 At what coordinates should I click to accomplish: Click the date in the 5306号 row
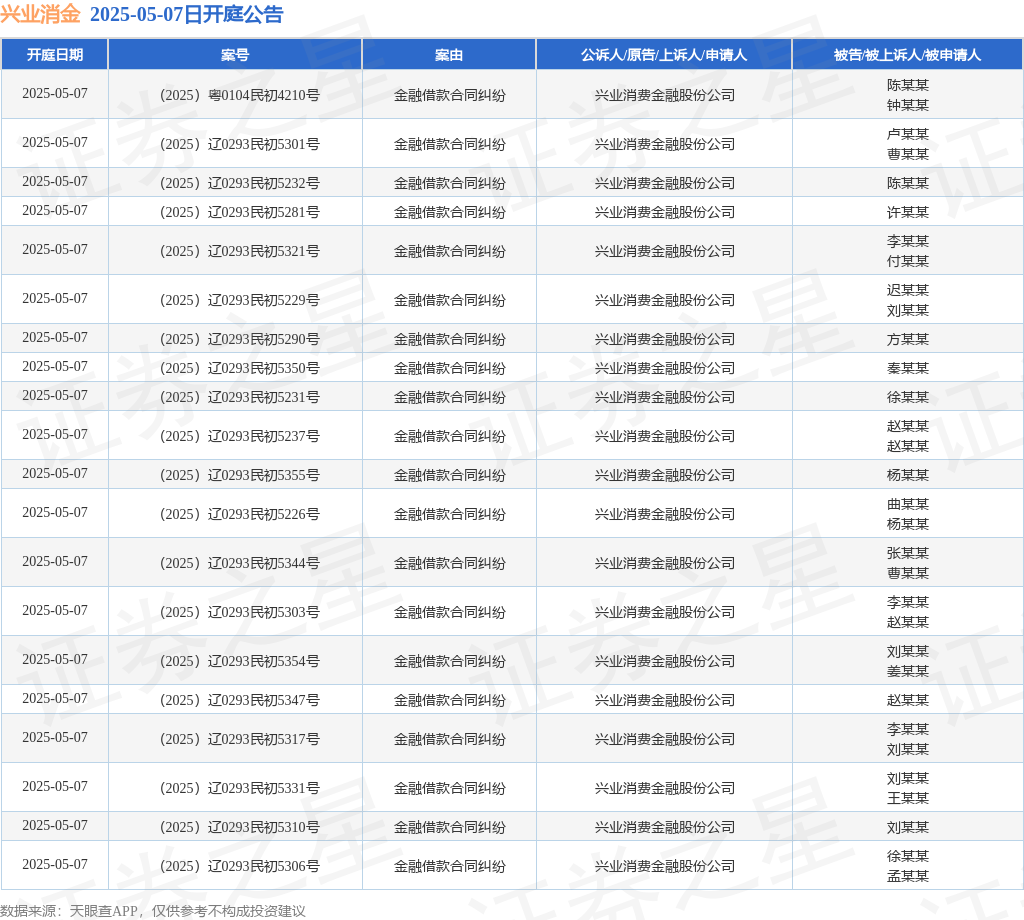[x=55, y=864]
